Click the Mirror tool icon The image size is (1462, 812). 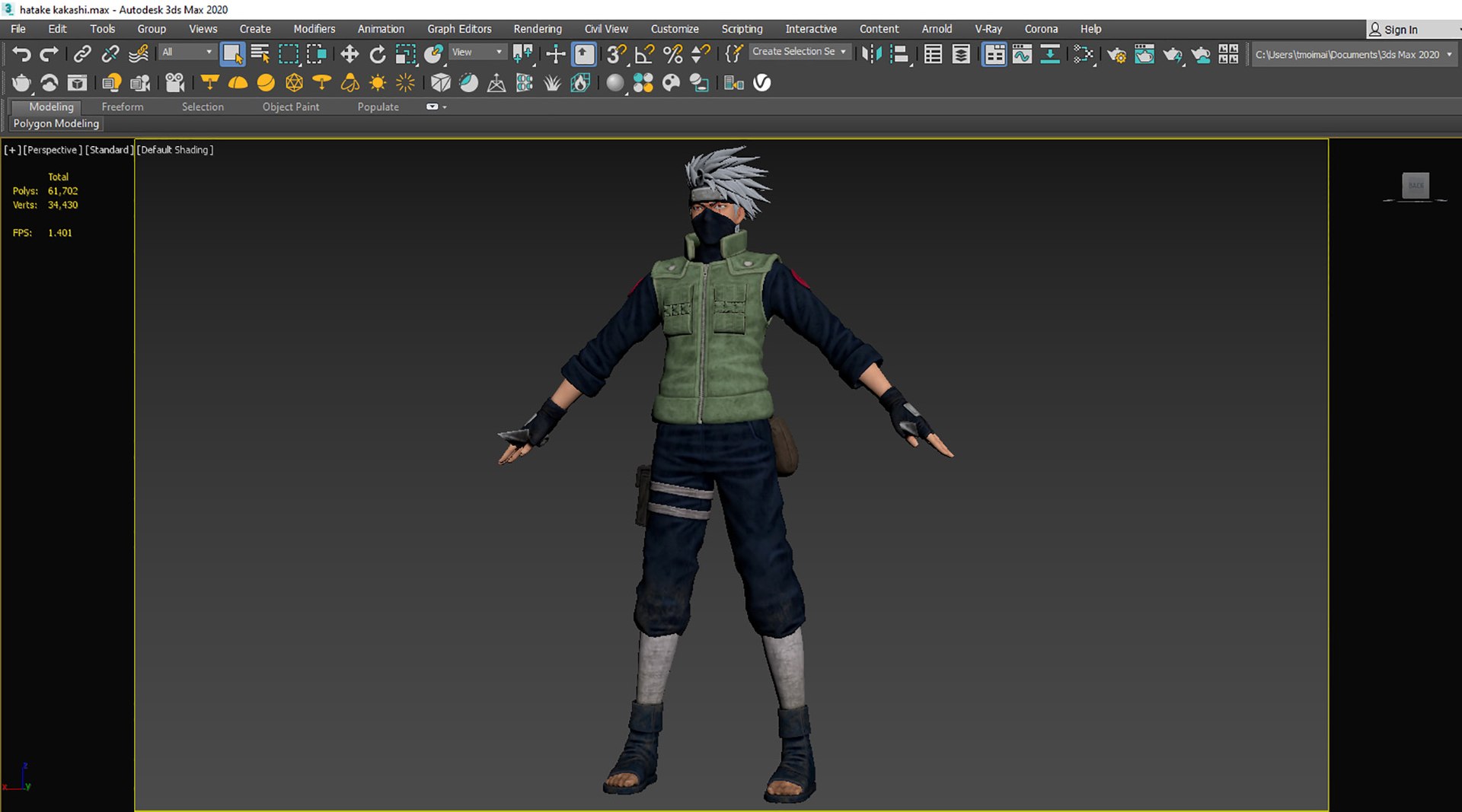(x=872, y=54)
